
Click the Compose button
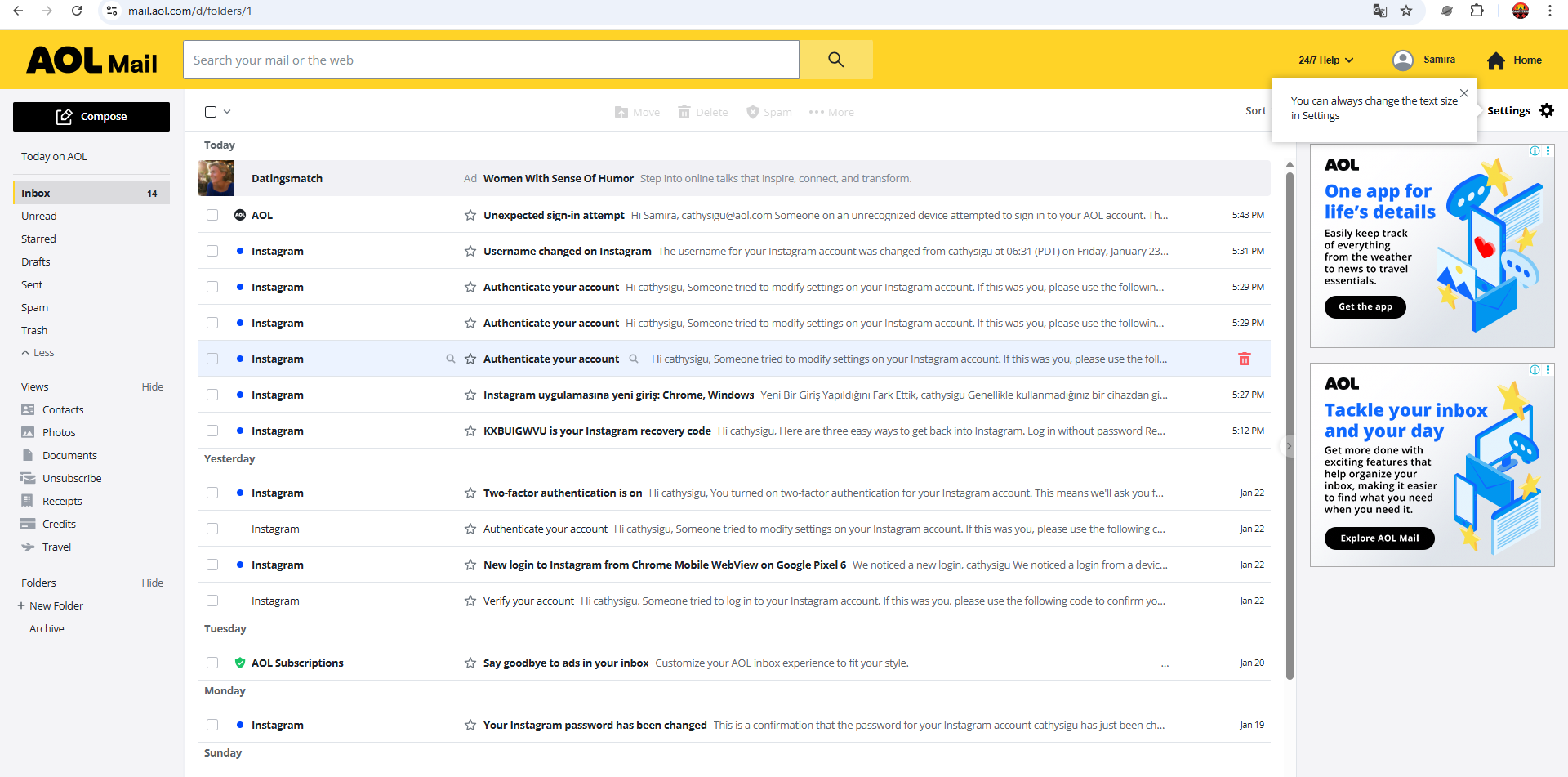point(91,117)
